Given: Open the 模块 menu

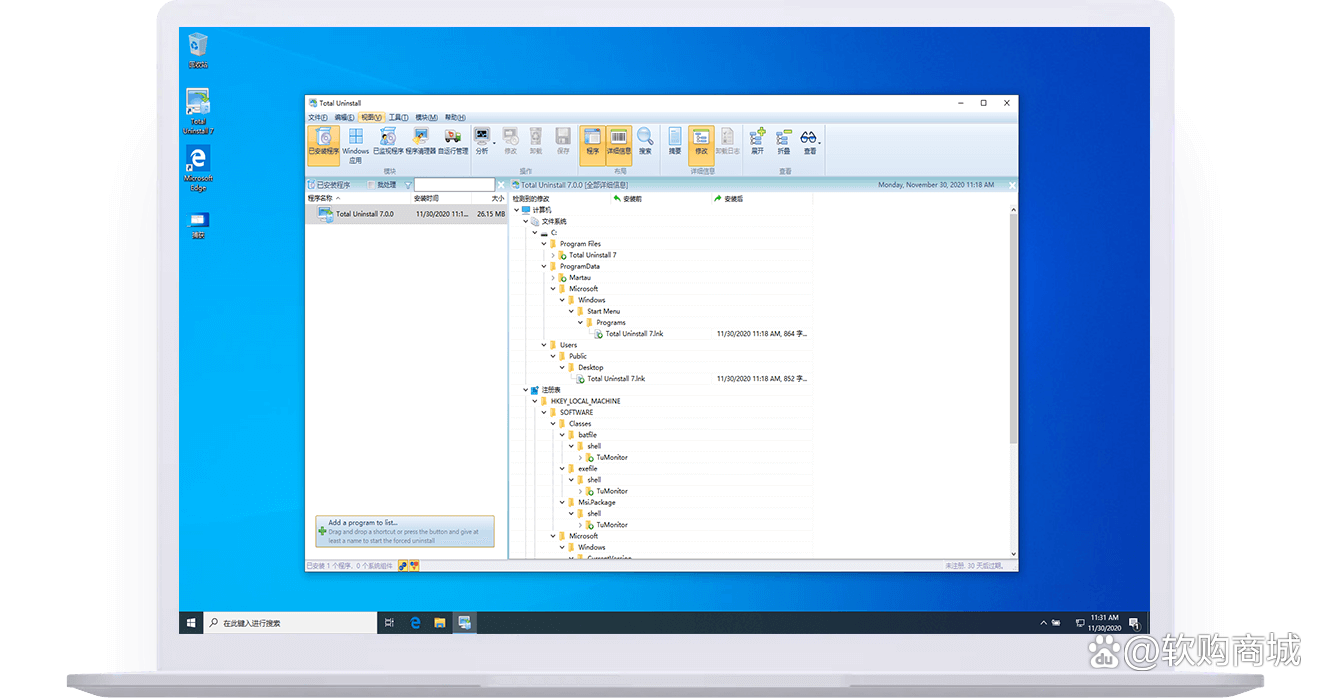Looking at the screenshot, I should (x=426, y=117).
